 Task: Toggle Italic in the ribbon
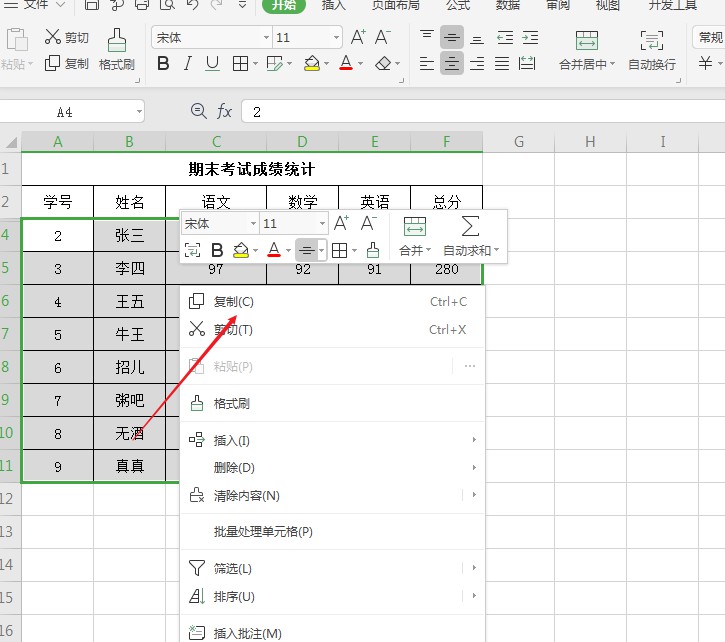click(x=188, y=63)
